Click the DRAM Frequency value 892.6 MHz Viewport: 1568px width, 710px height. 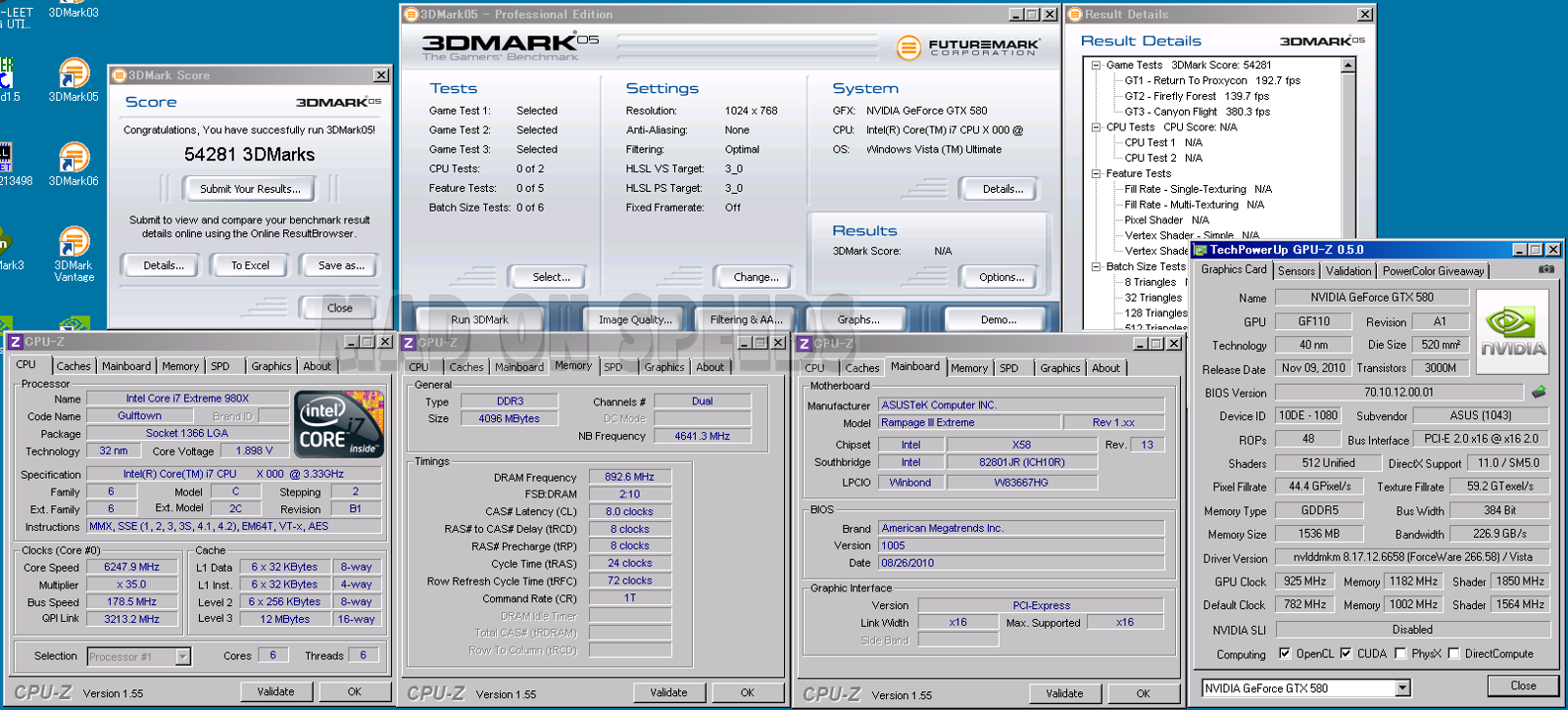point(629,477)
